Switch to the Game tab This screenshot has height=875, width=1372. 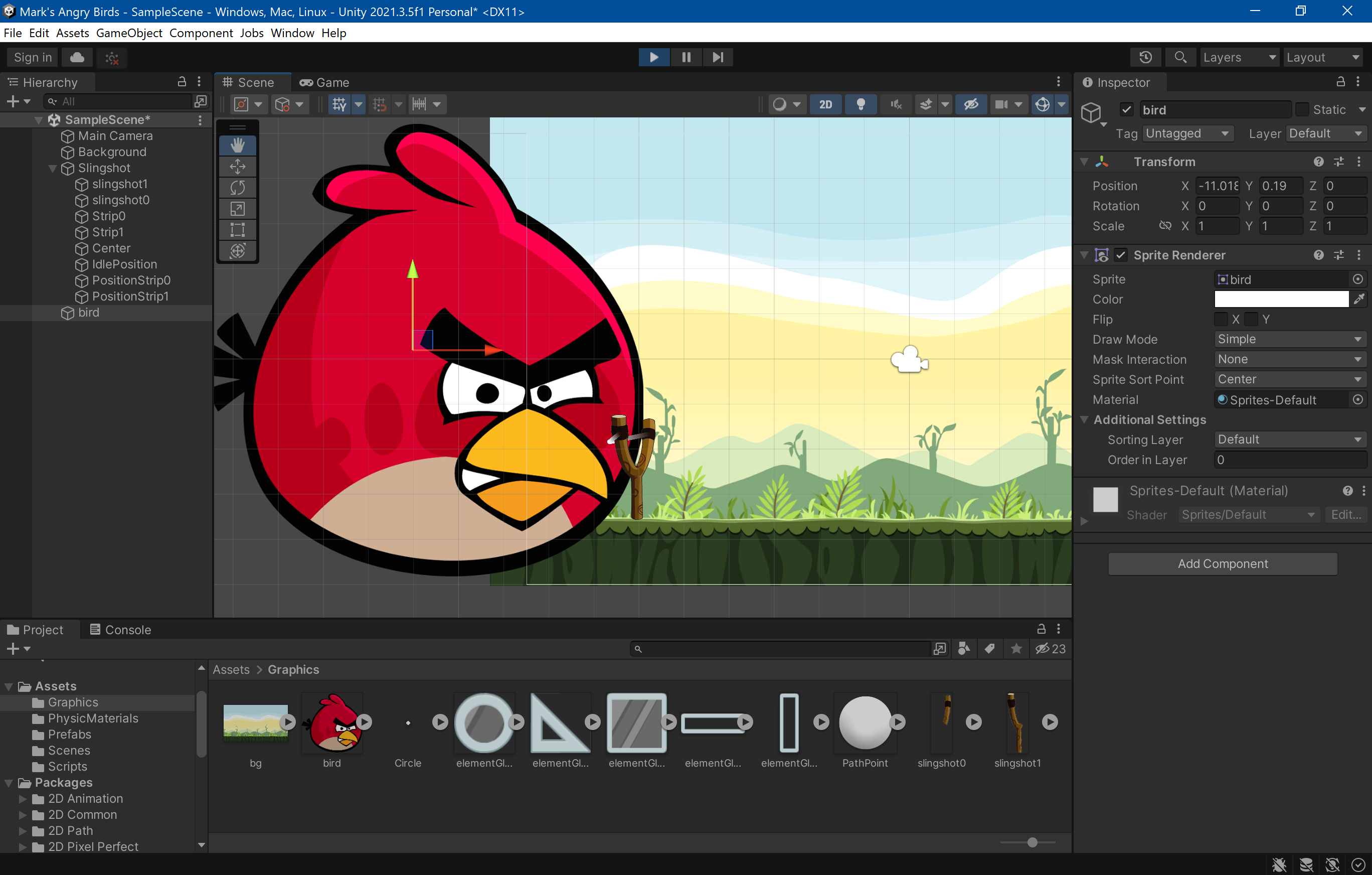325,83
